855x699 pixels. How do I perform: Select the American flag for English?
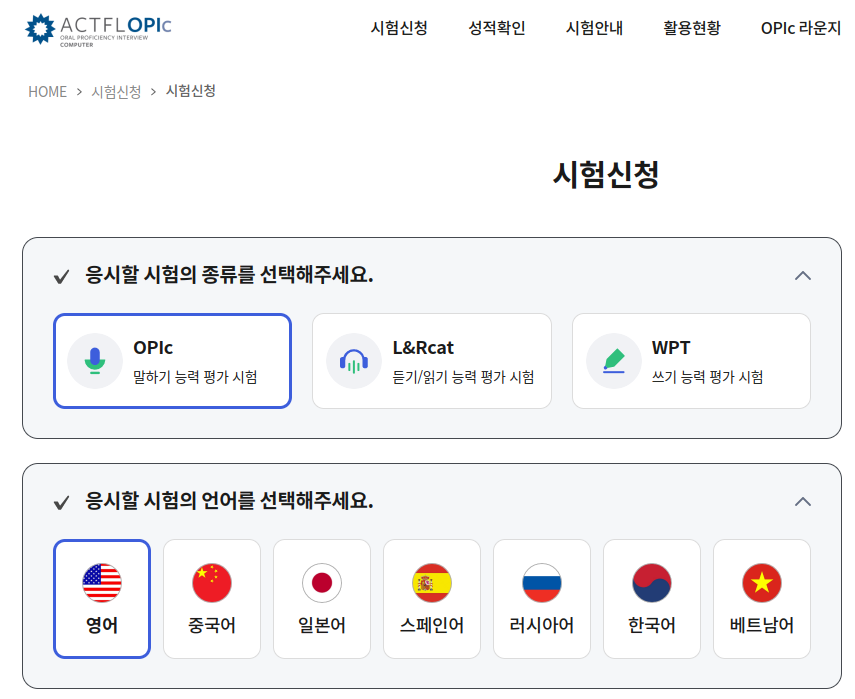click(101, 582)
